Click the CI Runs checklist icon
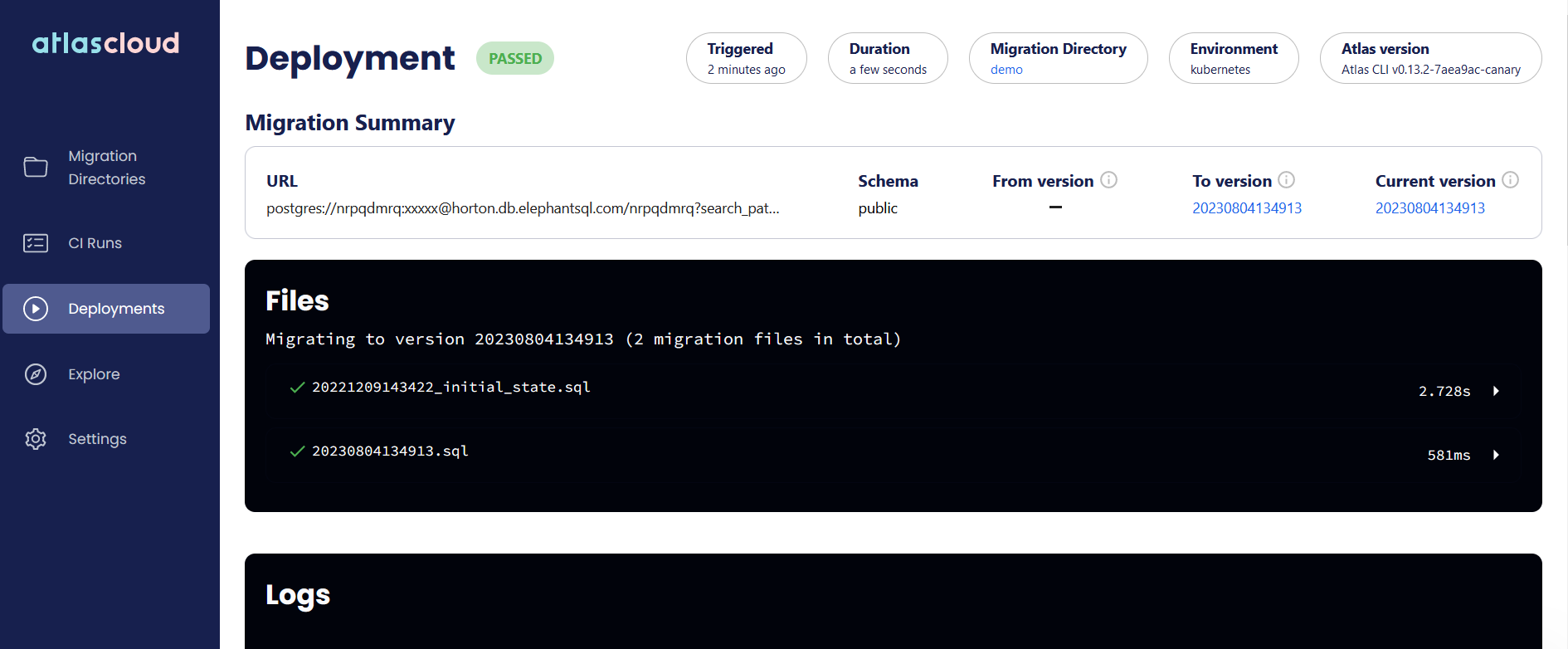Image resolution: width=1568 pixels, height=649 pixels. pyautogui.click(x=36, y=243)
